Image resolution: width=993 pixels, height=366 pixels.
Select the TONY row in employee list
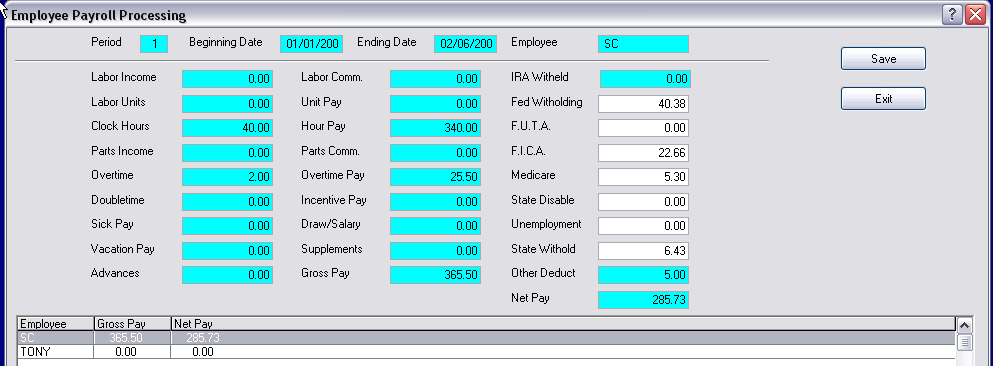(486, 351)
